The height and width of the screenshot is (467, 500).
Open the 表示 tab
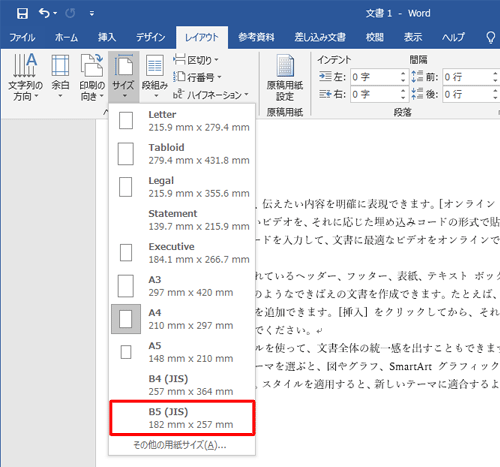[x=413, y=37]
